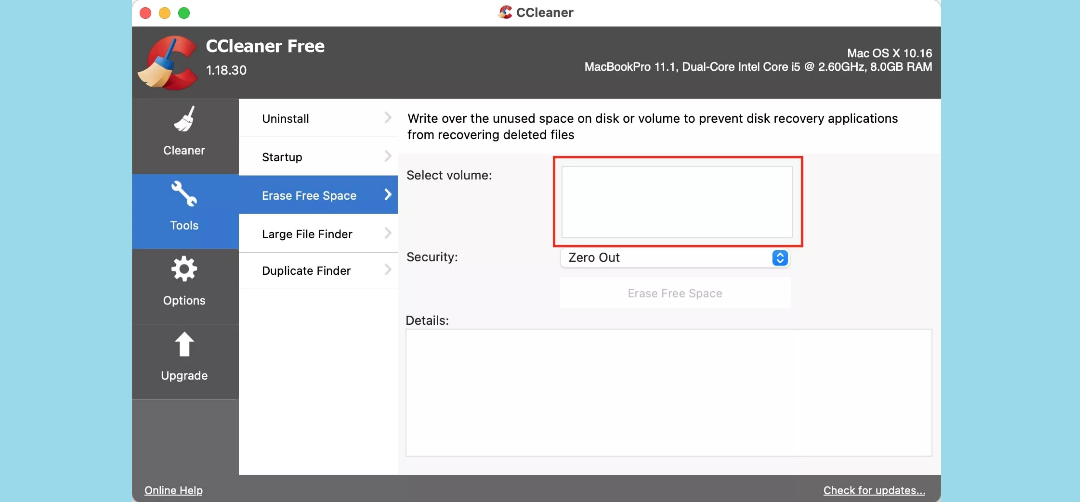Click the CCleaner Free title text
The width and height of the screenshot is (1080, 502).
(265, 47)
